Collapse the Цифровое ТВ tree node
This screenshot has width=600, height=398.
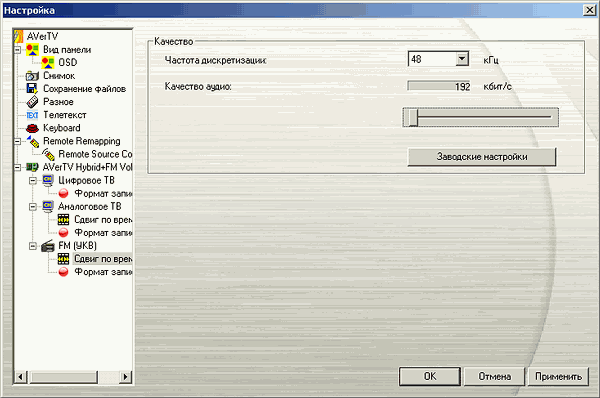tap(33, 181)
